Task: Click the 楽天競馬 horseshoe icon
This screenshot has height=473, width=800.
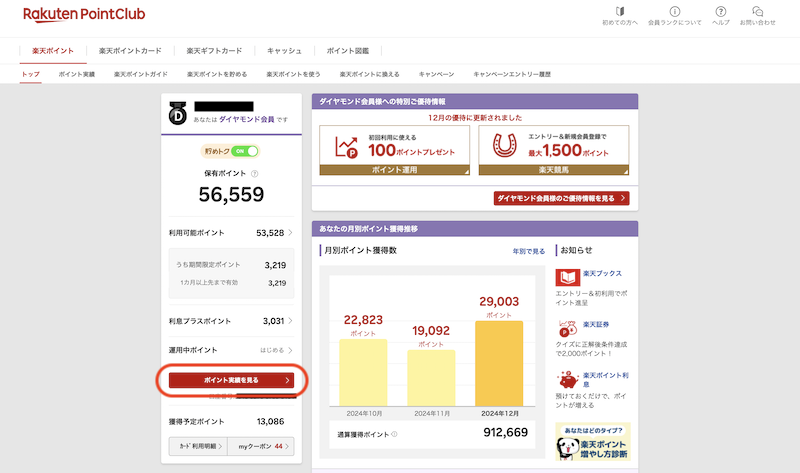Action: coord(505,145)
